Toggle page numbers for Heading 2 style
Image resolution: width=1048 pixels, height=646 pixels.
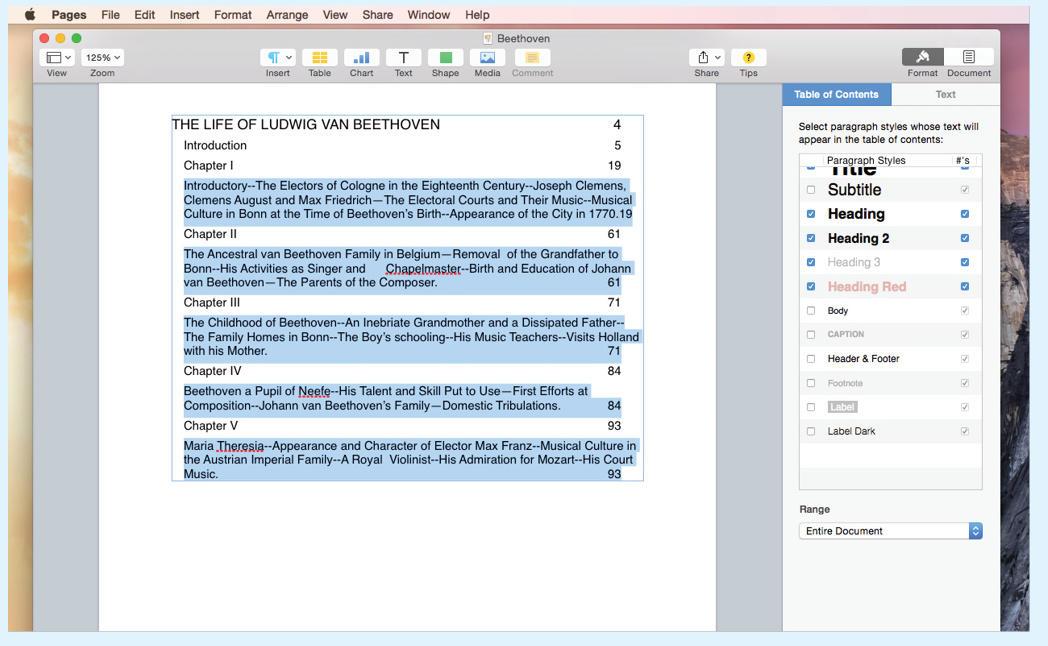coord(964,238)
